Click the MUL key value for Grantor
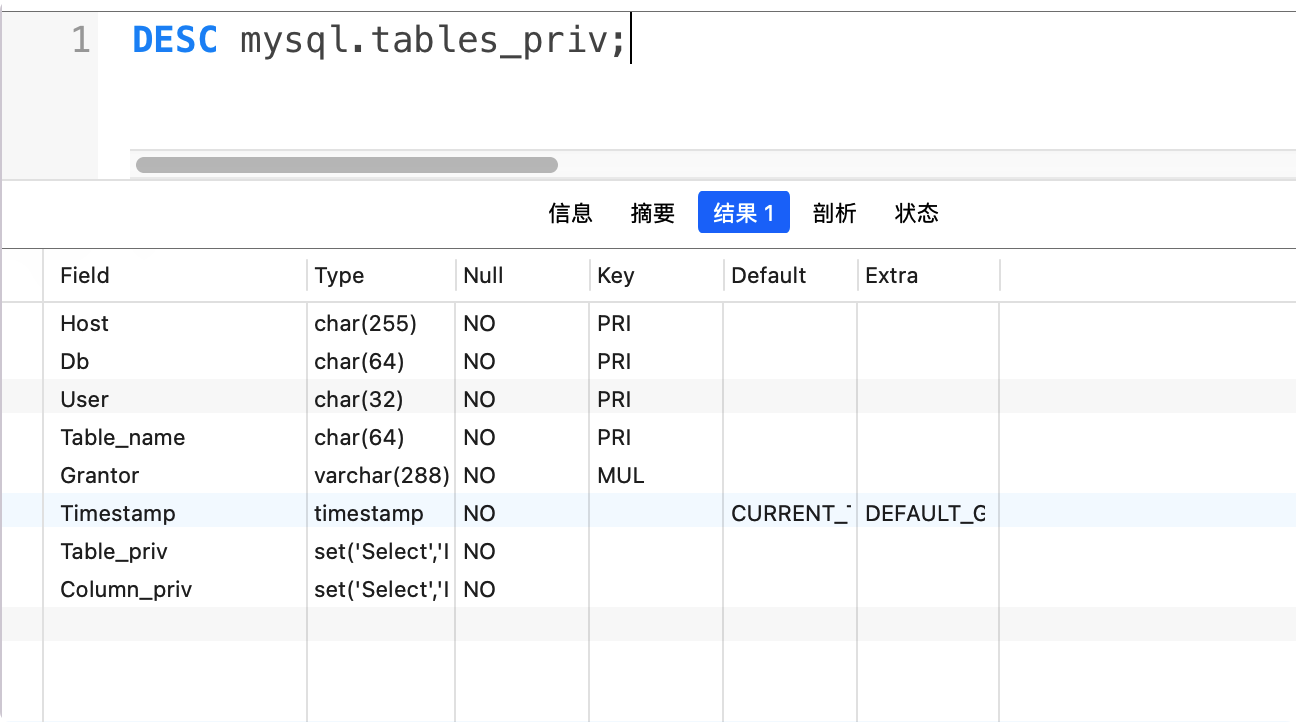Screen dimensions: 1296x722 click(620, 475)
